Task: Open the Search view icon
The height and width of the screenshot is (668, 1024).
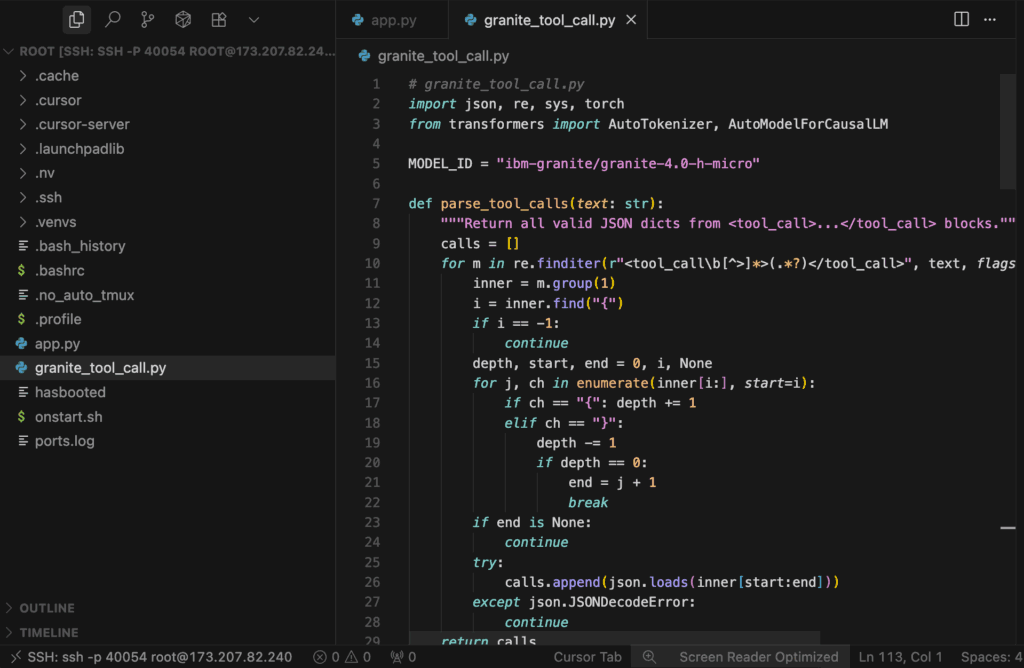Action: pyautogui.click(x=113, y=19)
